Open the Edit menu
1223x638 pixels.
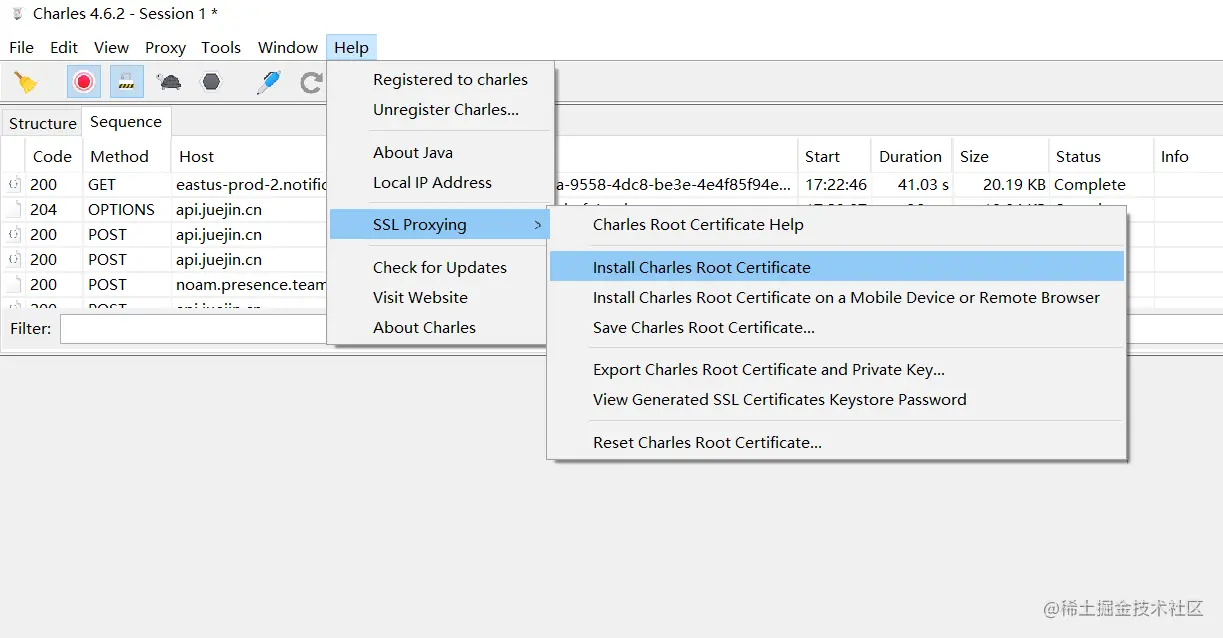[64, 47]
